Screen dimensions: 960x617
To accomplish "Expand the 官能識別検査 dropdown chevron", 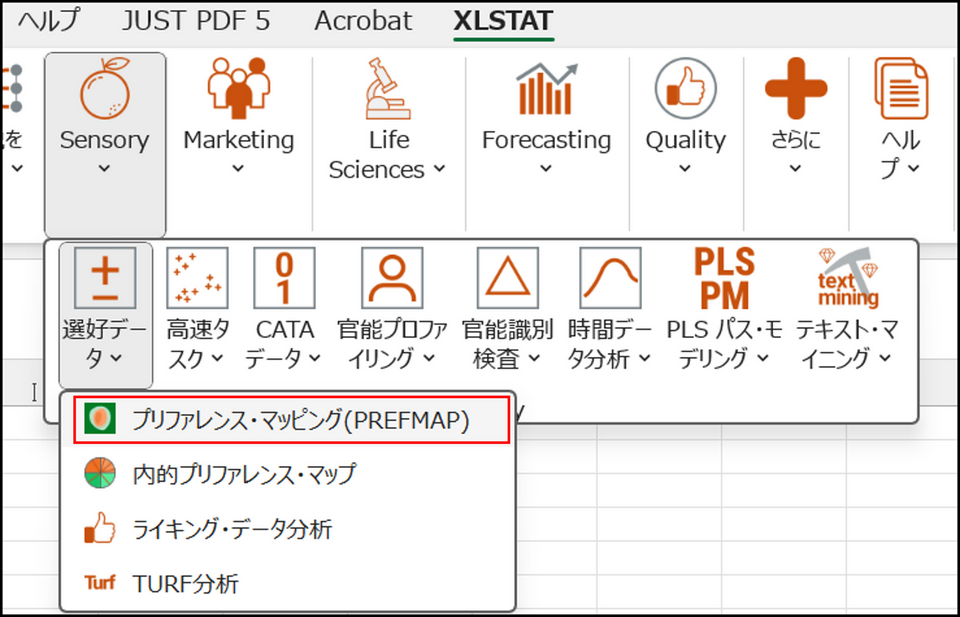I will pyautogui.click(x=534, y=358).
